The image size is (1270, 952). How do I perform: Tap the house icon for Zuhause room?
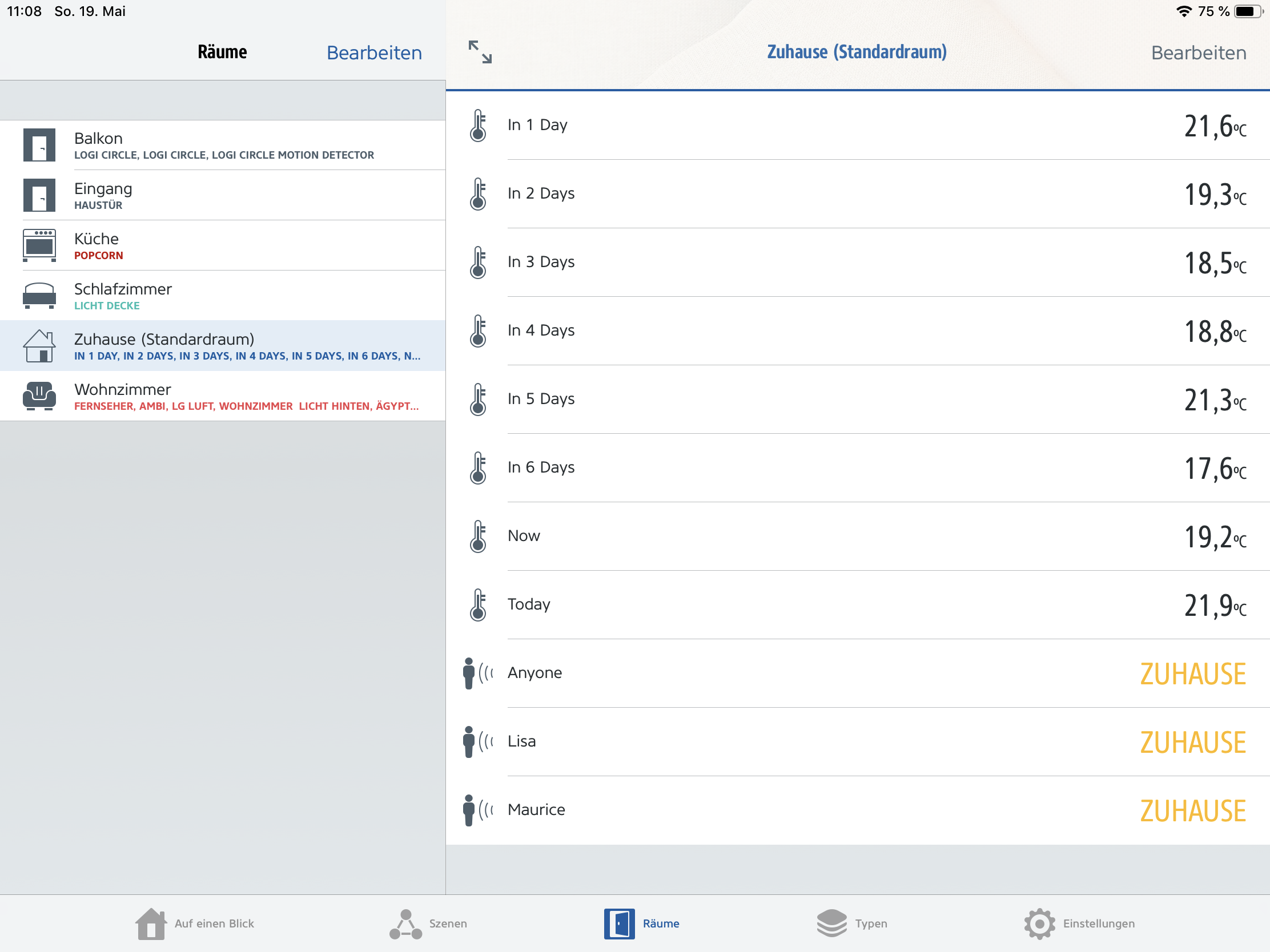[x=39, y=345]
